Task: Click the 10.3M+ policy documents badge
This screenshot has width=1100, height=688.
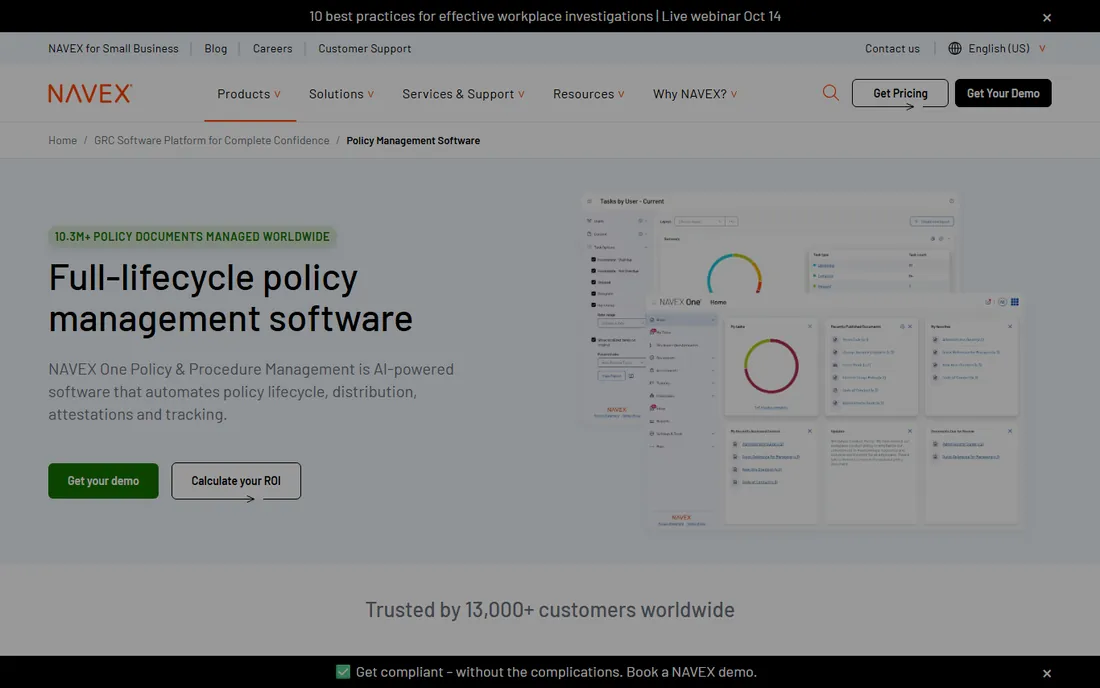Action: point(192,237)
